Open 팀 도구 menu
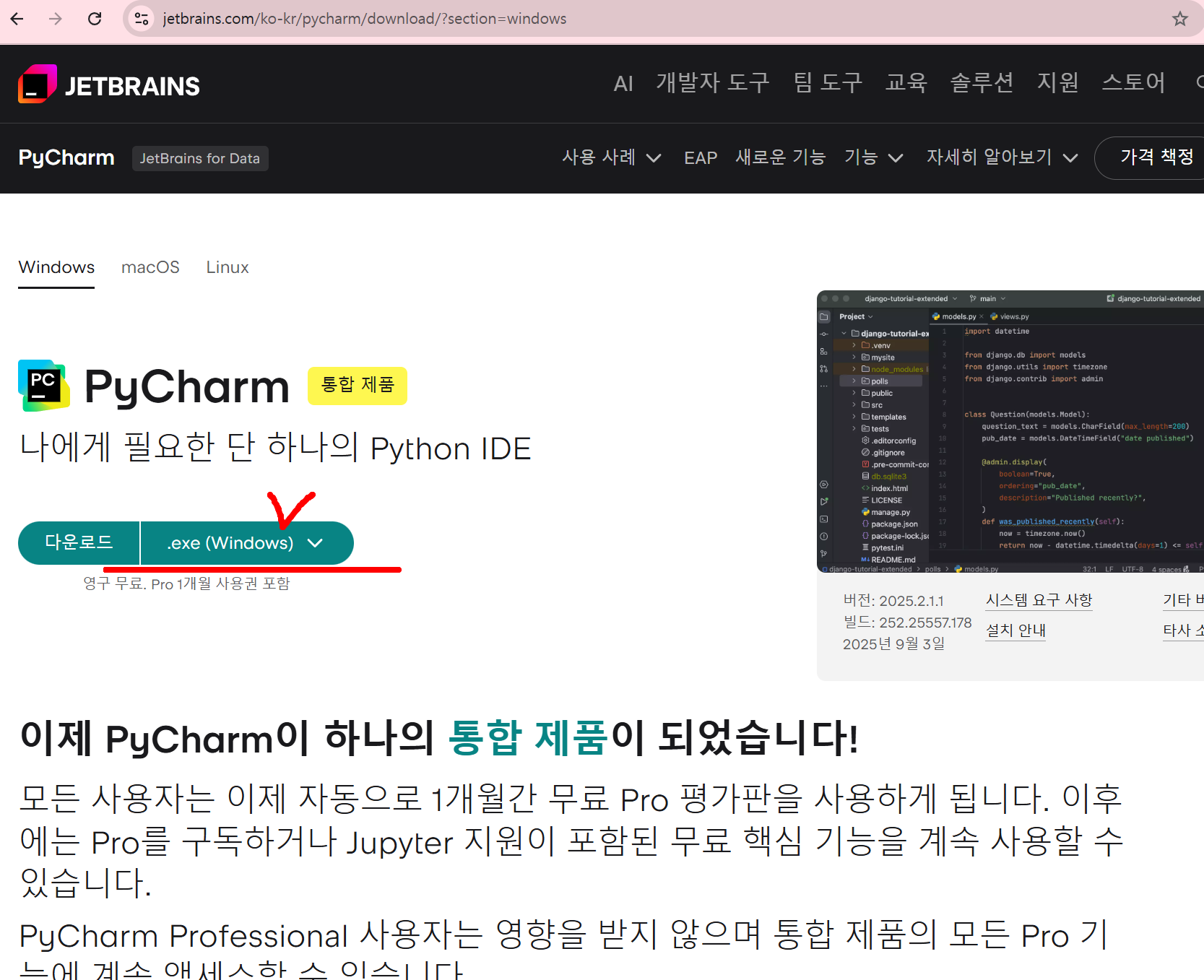Image resolution: width=1204 pixels, height=980 pixels. [828, 83]
